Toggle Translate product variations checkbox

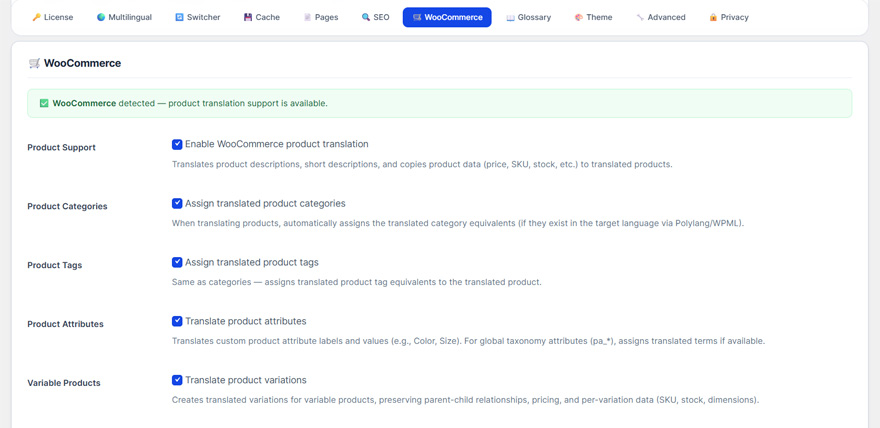pos(177,380)
